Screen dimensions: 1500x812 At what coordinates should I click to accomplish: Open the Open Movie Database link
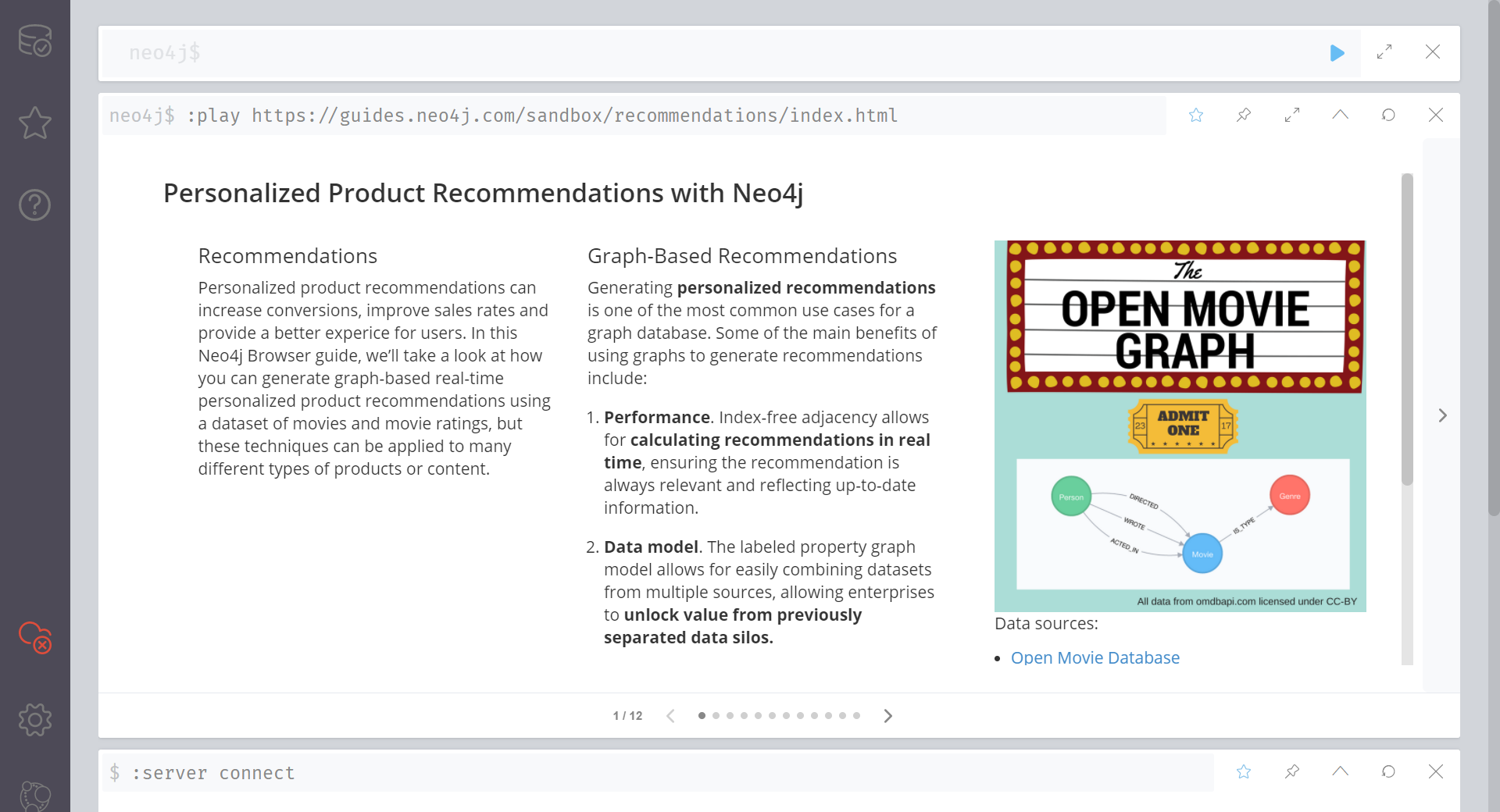click(1095, 658)
